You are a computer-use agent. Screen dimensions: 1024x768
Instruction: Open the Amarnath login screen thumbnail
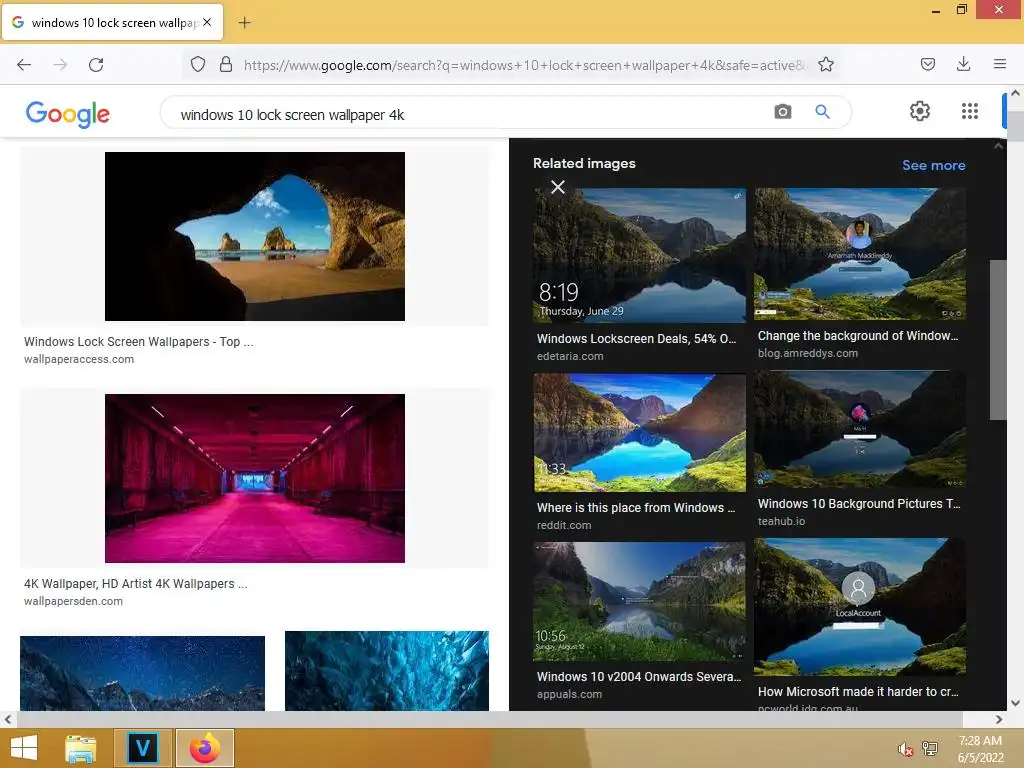pyautogui.click(x=859, y=253)
